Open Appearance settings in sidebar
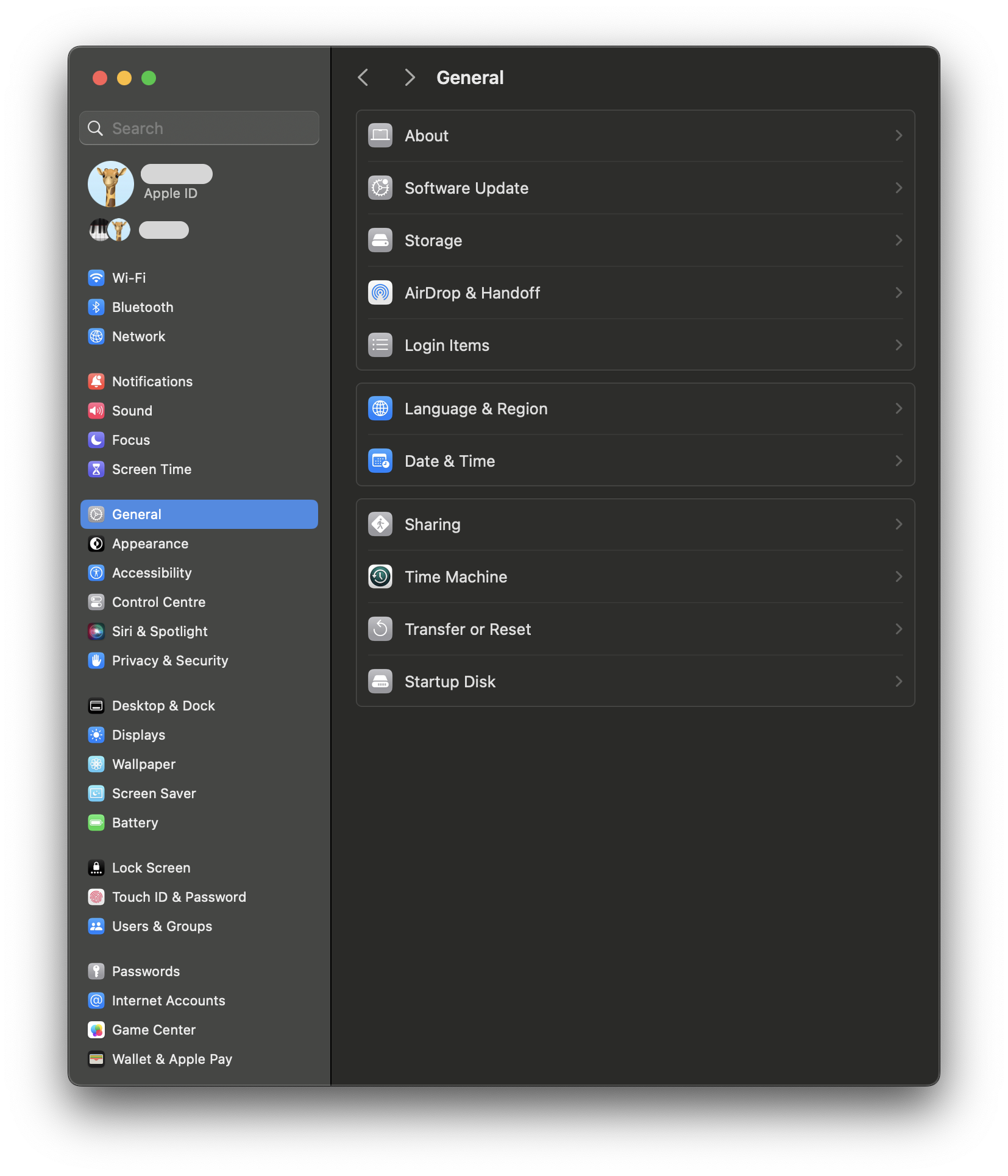Viewport: 1008px width, 1176px height. pyautogui.click(x=150, y=544)
